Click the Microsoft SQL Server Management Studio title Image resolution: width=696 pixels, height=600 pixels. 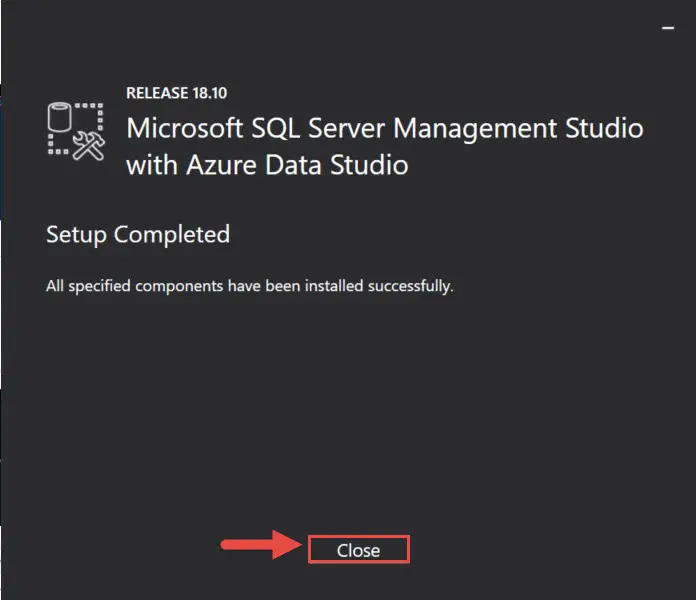tap(385, 128)
